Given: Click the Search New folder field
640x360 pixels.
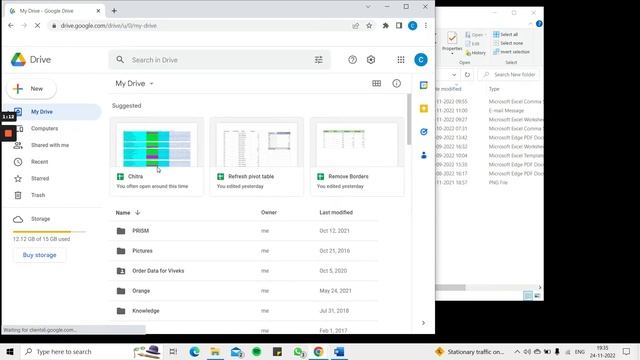Looking at the screenshot, I should [509, 75].
